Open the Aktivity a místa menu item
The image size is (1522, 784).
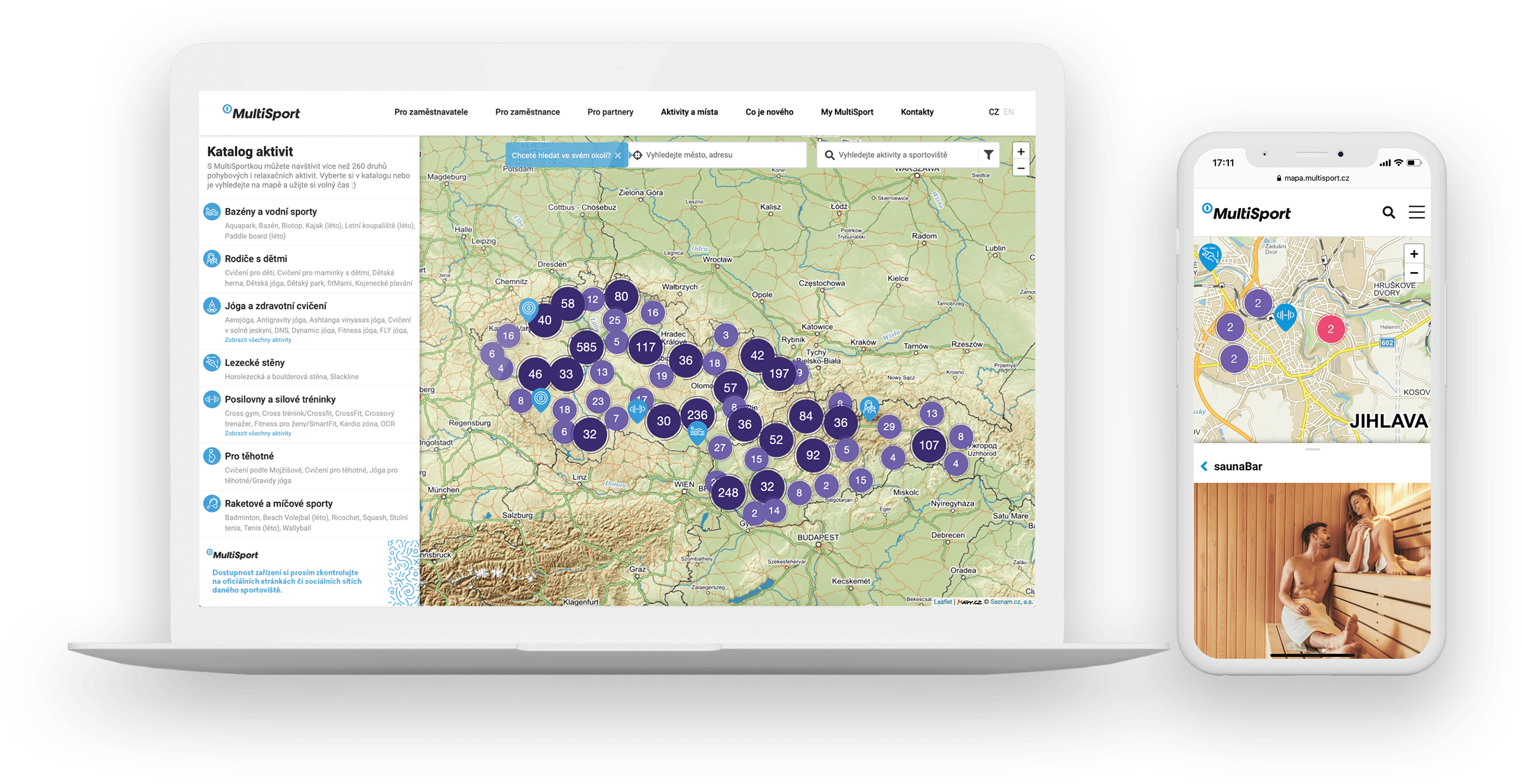pos(689,112)
